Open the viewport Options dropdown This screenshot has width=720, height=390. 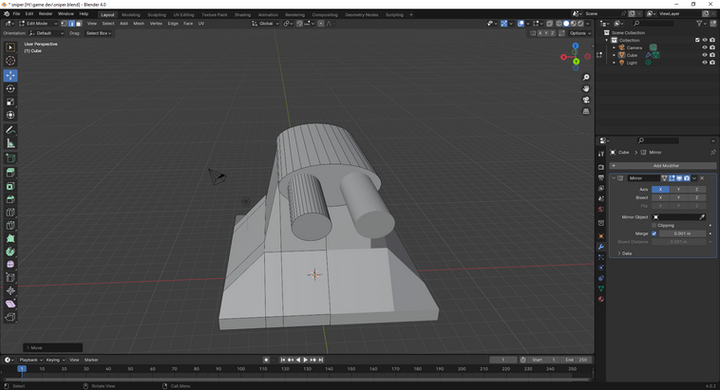coord(579,33)
